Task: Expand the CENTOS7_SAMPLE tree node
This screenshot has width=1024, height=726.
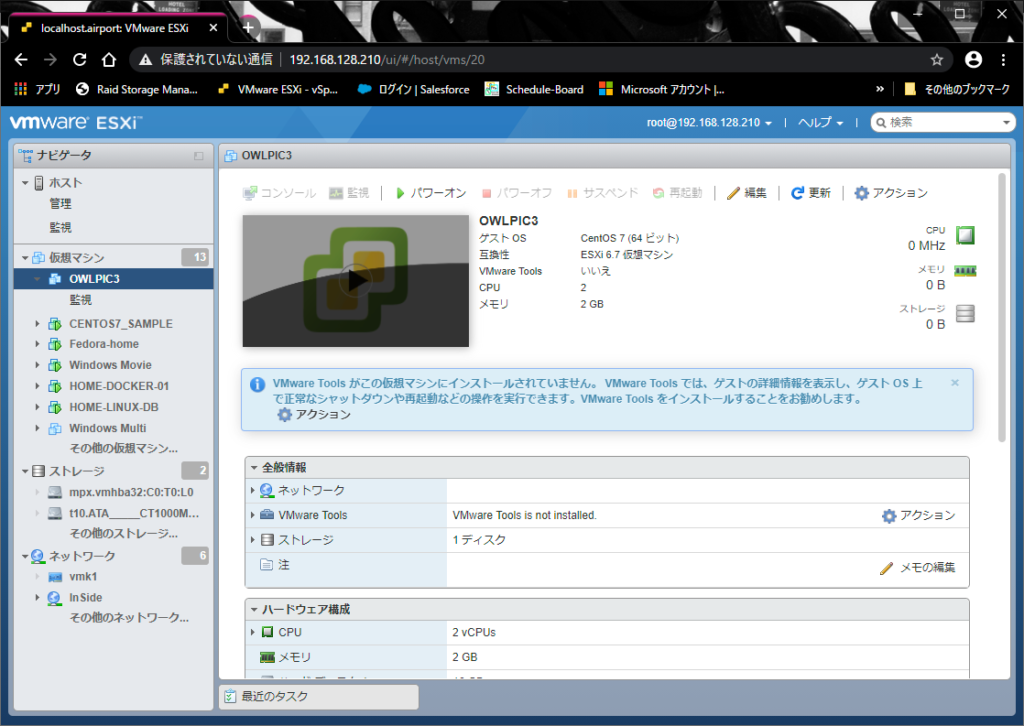Action: (37, 324)
